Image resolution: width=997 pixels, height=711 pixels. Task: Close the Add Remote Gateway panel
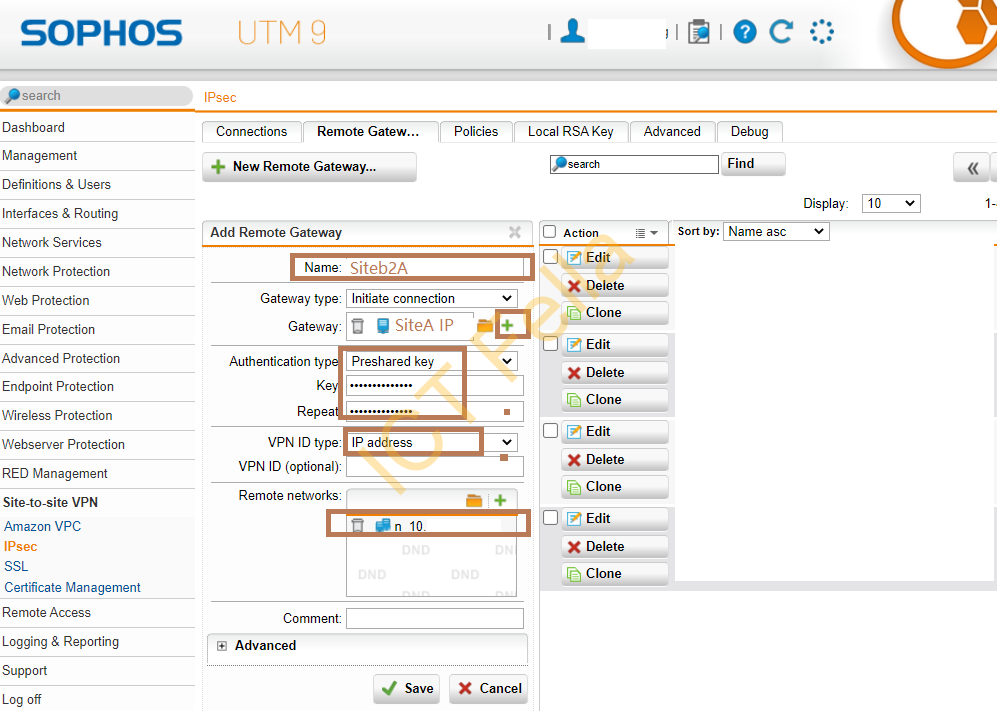click(x=515, y=232)
